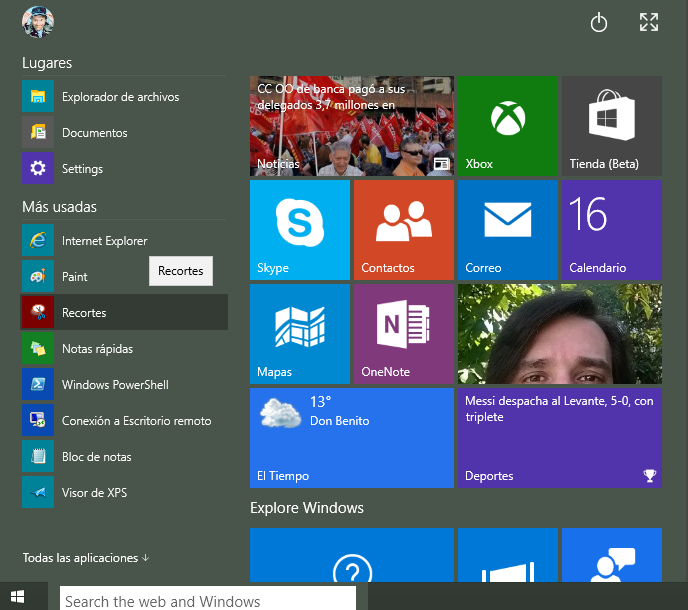The image size is (688, 610).
Task: Open the Explore Windows tile with chat bubbles
Action: coord(612,555)
